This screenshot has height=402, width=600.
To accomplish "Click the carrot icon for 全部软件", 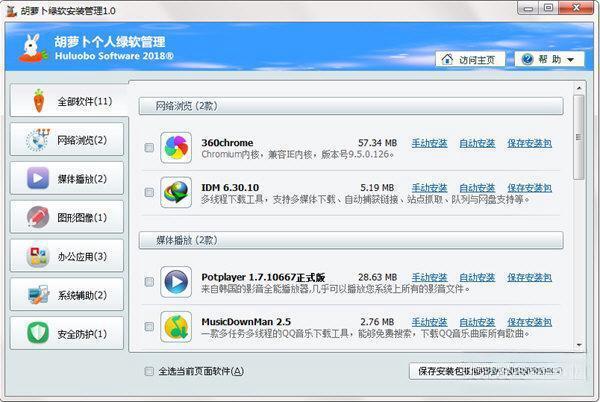I will (39, 101).
